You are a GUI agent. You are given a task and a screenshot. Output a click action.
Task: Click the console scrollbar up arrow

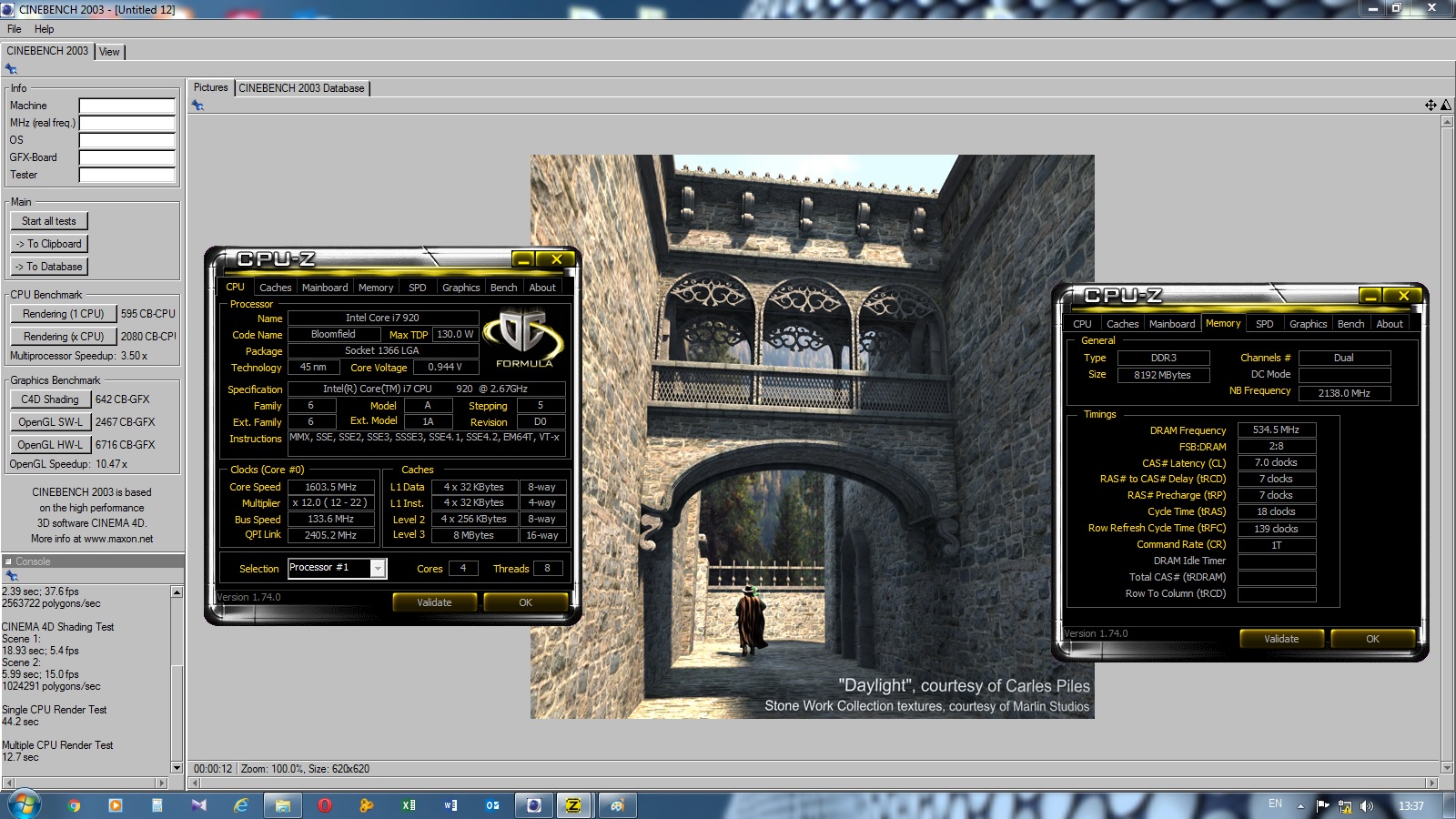(177, 591)
